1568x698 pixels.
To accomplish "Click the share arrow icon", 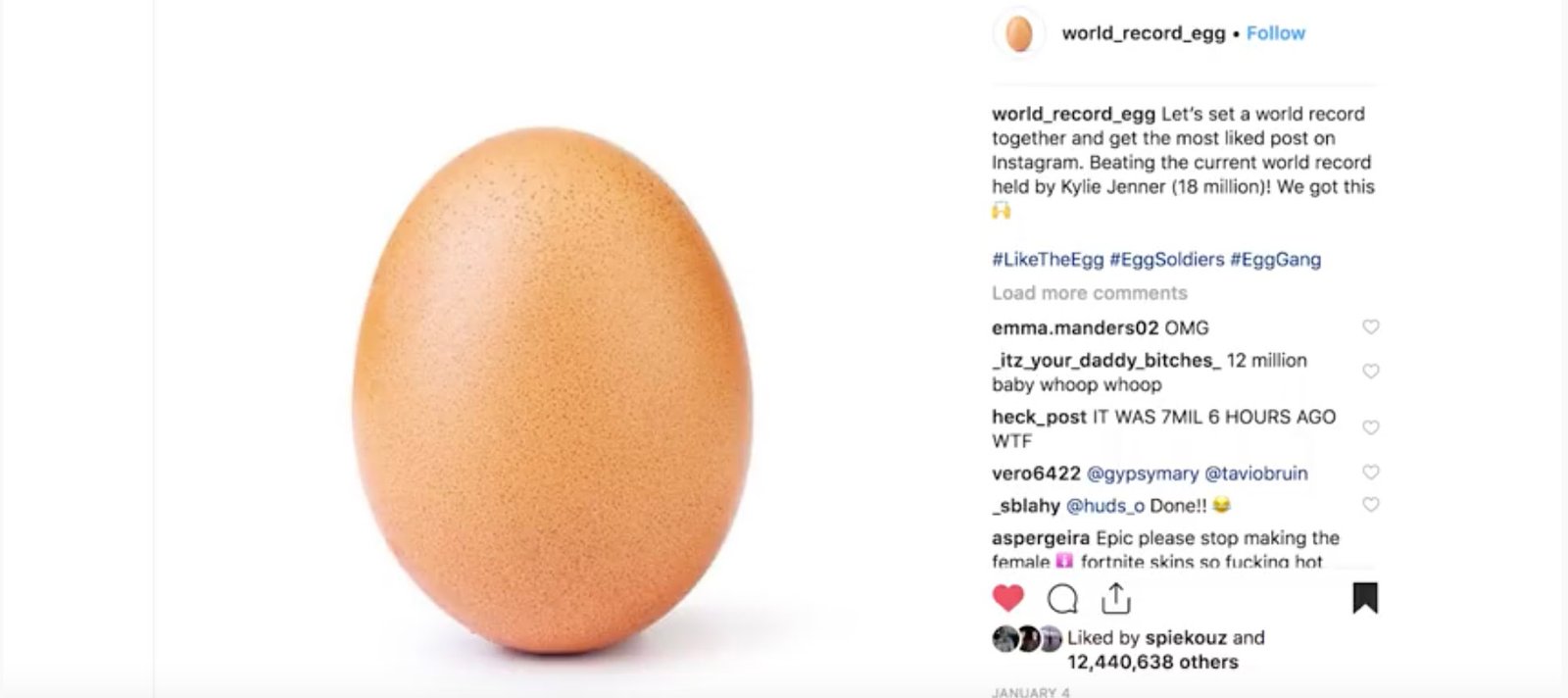I will coord(1116,597).
